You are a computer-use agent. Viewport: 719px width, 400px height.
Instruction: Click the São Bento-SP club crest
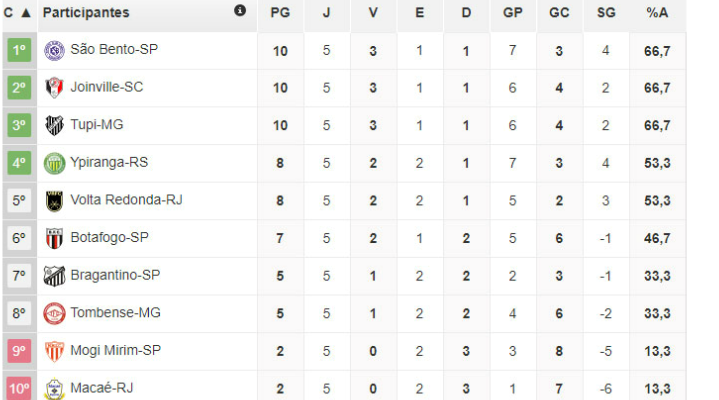tap(54, 50)
